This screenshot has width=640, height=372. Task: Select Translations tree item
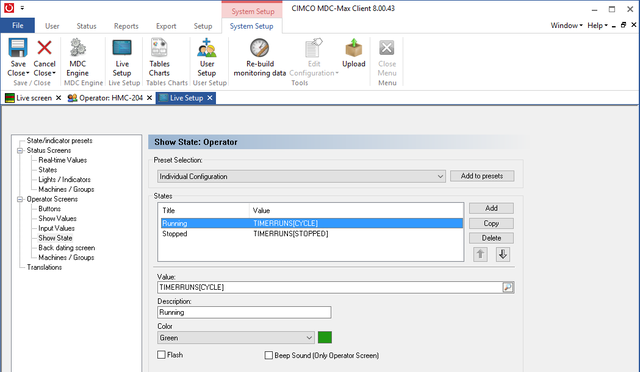[44, 267]
